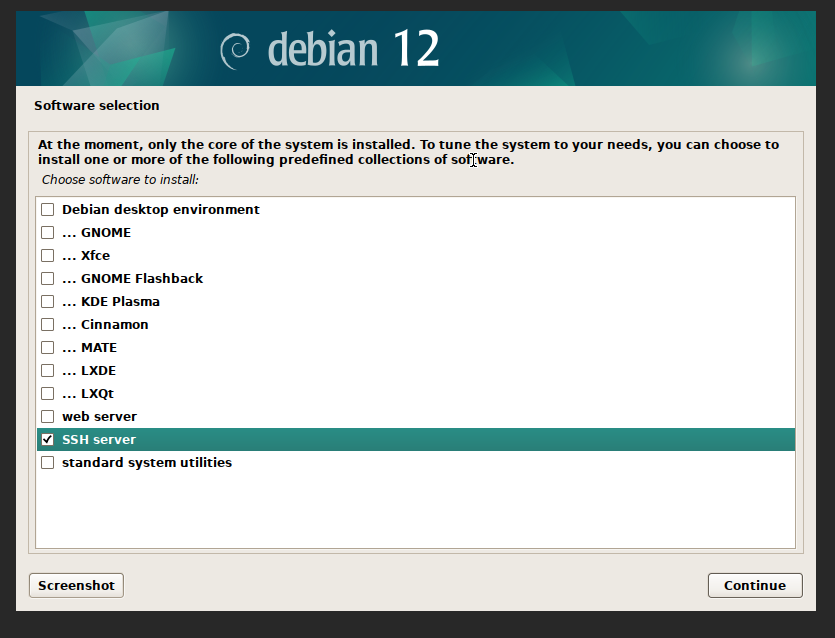Take a capture with the Screenshot button

pyautogui.click(x=76, y=585)
